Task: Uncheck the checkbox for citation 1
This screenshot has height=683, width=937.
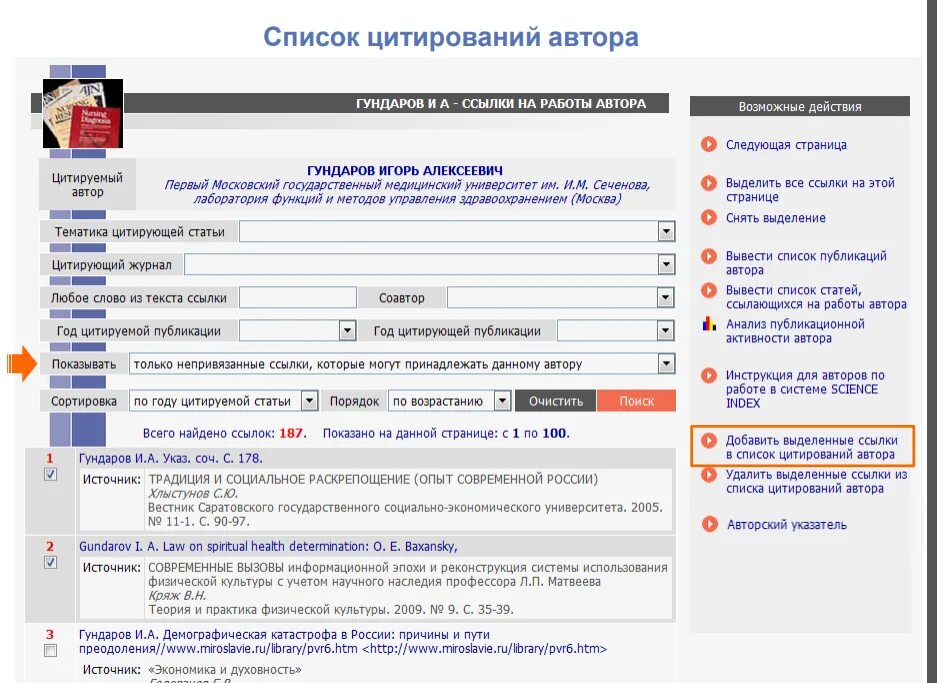Action: (51, 474)
